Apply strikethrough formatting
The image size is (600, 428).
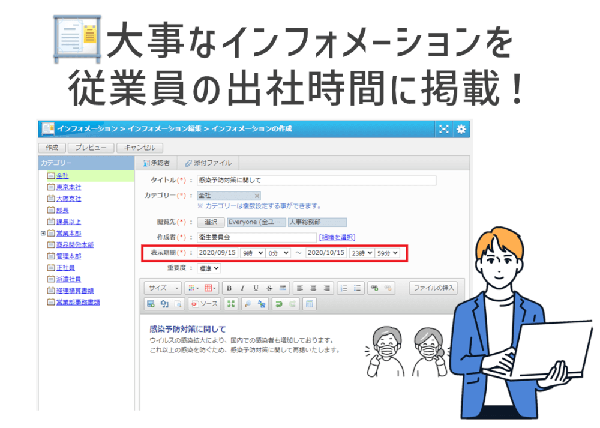click(269, 288)
